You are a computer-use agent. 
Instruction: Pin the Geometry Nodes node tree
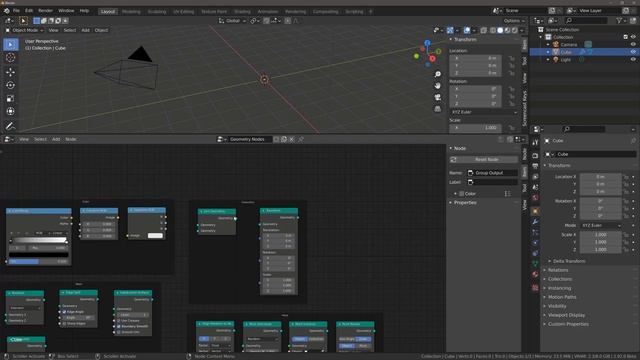[301, 139]
